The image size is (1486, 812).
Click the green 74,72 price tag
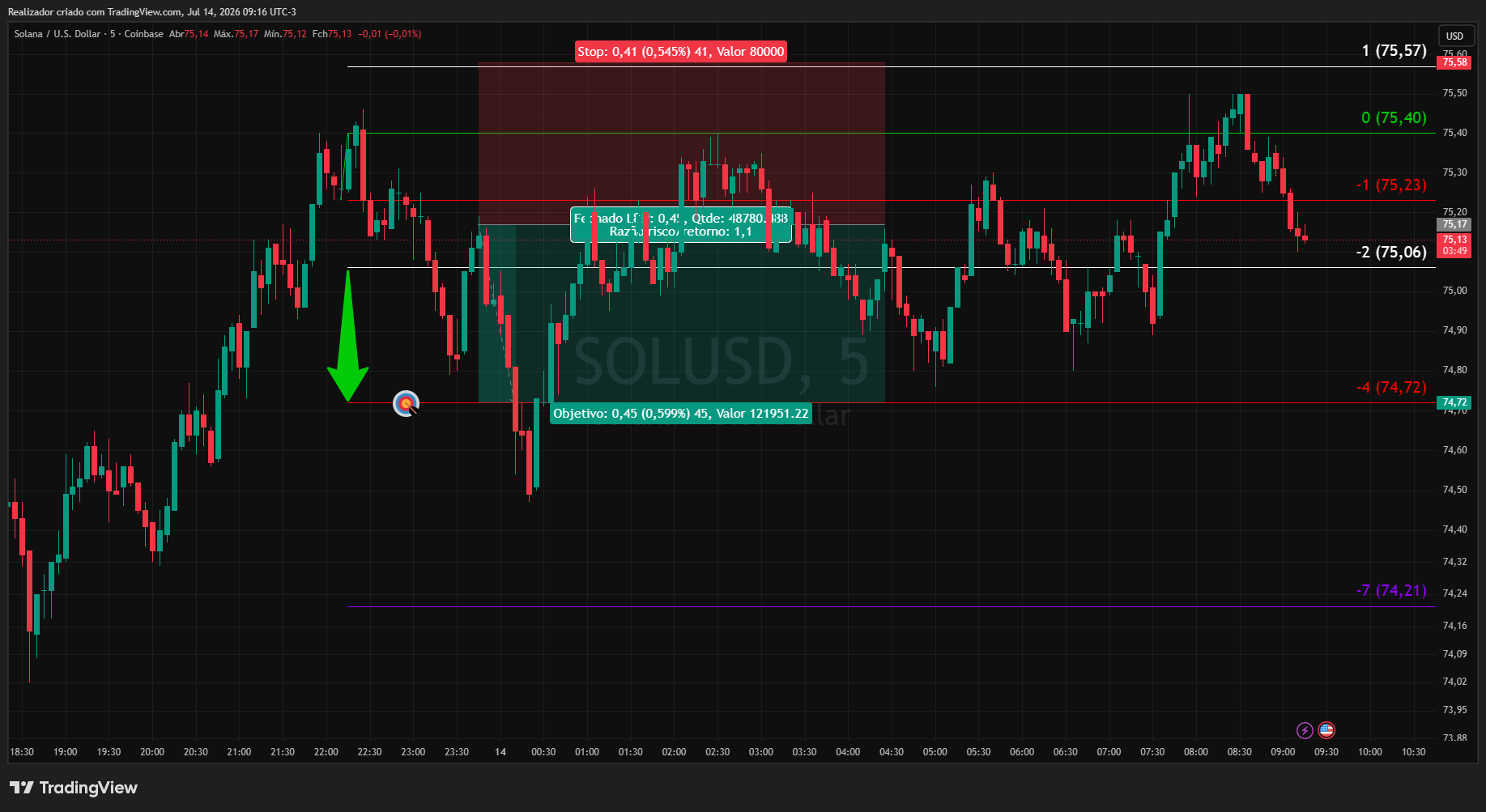[1454, 402]
